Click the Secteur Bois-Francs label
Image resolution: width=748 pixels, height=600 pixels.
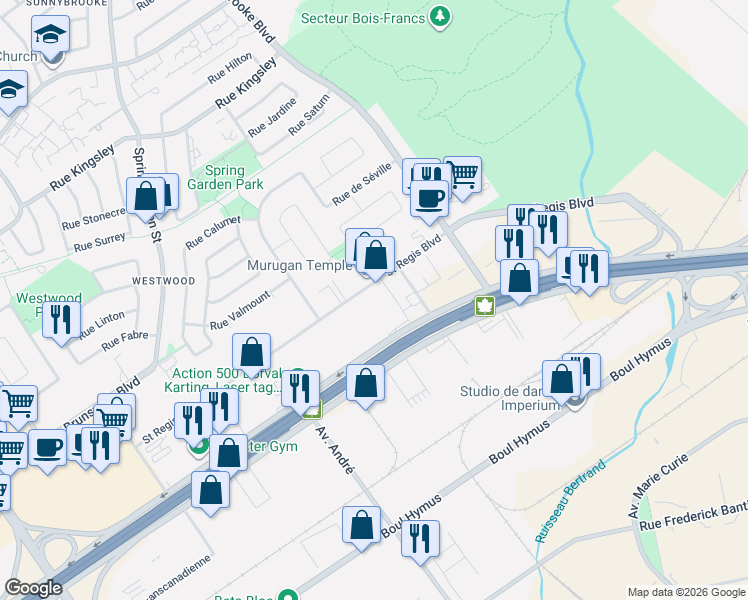pyautogui.click(x=363, y=19)
